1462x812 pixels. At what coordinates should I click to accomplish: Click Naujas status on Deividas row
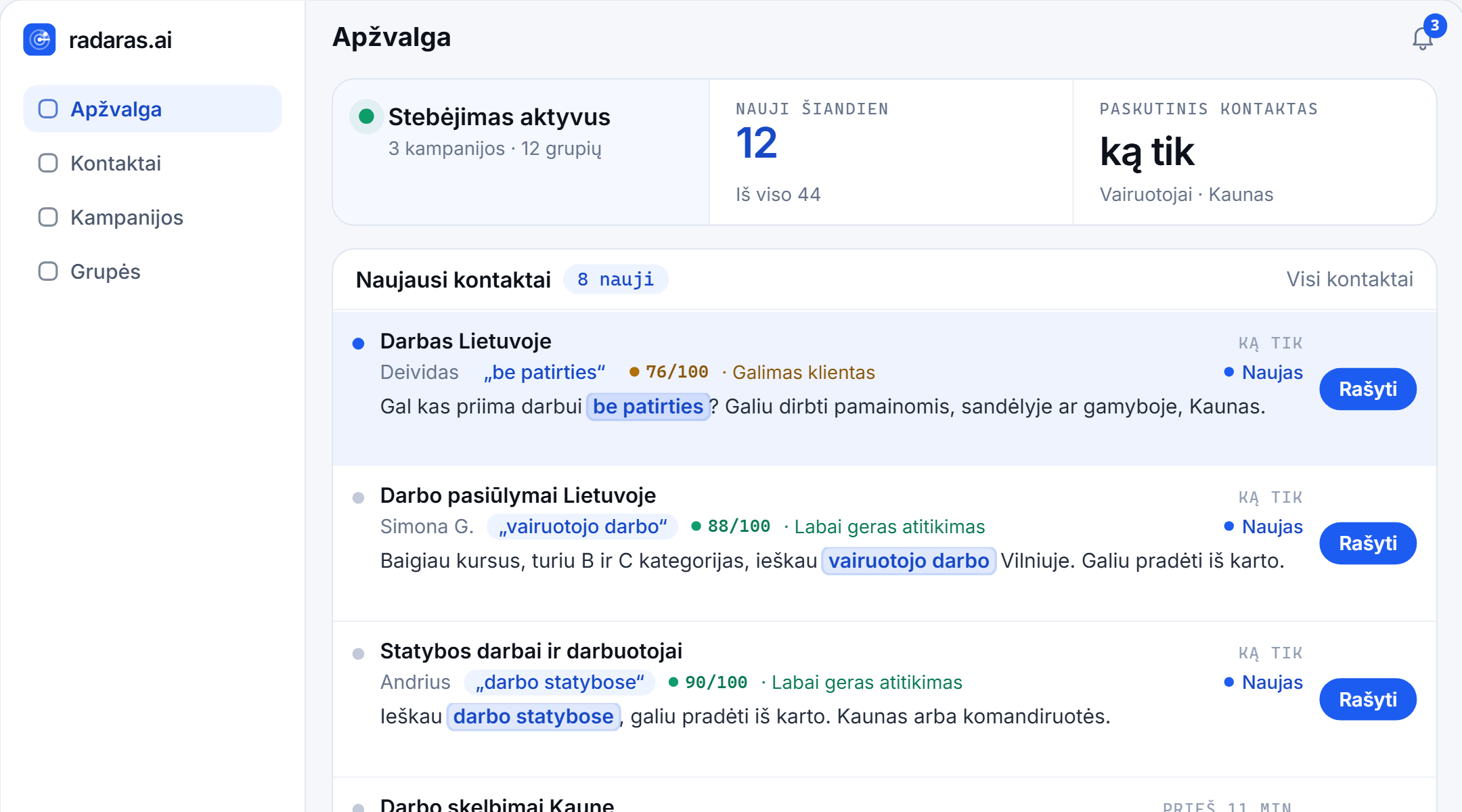point(1264,372)
